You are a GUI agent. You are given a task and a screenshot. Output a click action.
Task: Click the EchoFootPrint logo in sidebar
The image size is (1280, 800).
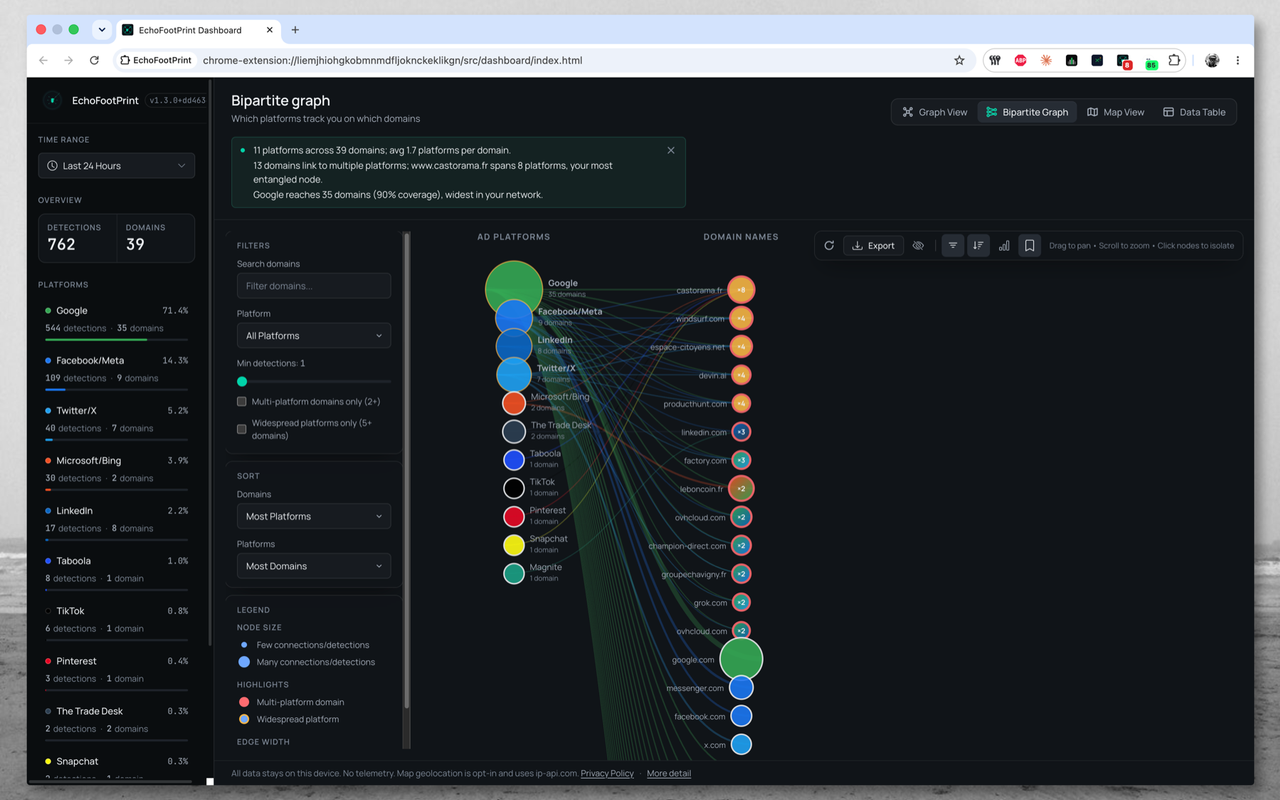(x=52, y=100)
